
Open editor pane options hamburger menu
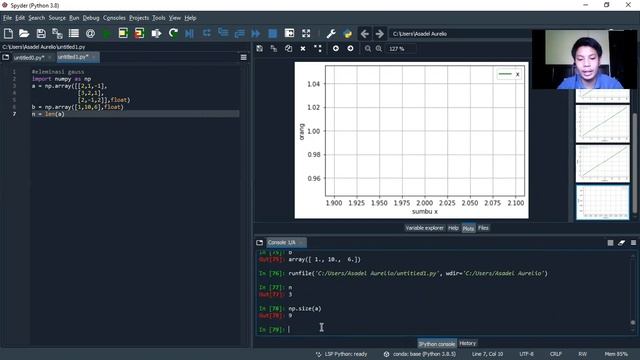pyautogui.click(x=244, y=58)
